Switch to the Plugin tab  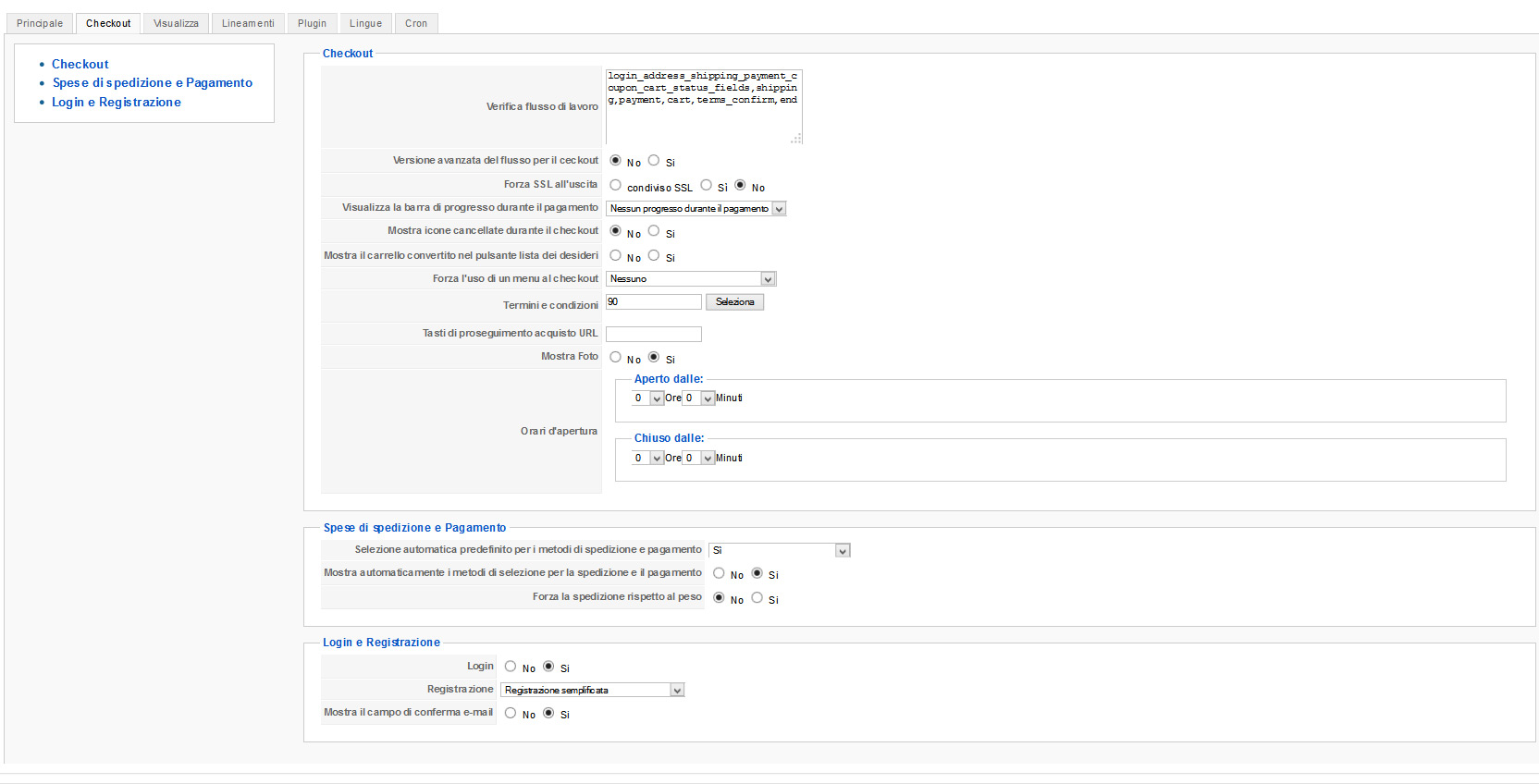pyautogui.click(x=312, y=23)
